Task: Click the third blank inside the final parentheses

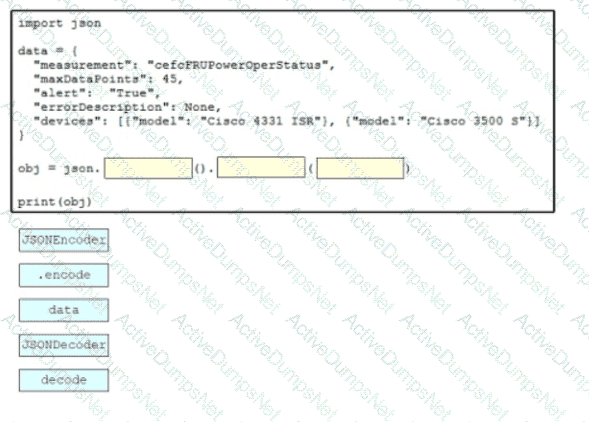Action: point(360,168)
